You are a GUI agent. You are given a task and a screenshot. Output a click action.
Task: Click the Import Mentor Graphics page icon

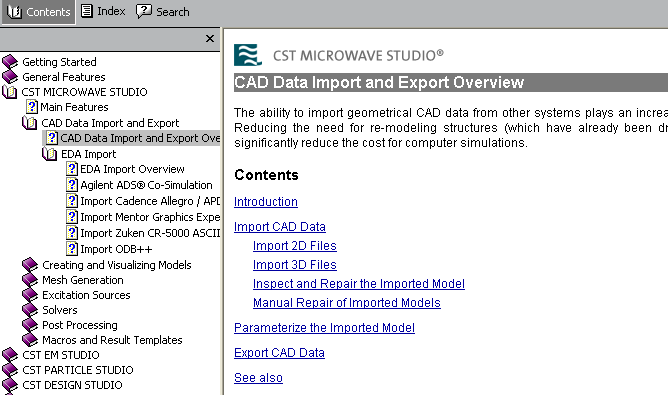pos(72,217)
